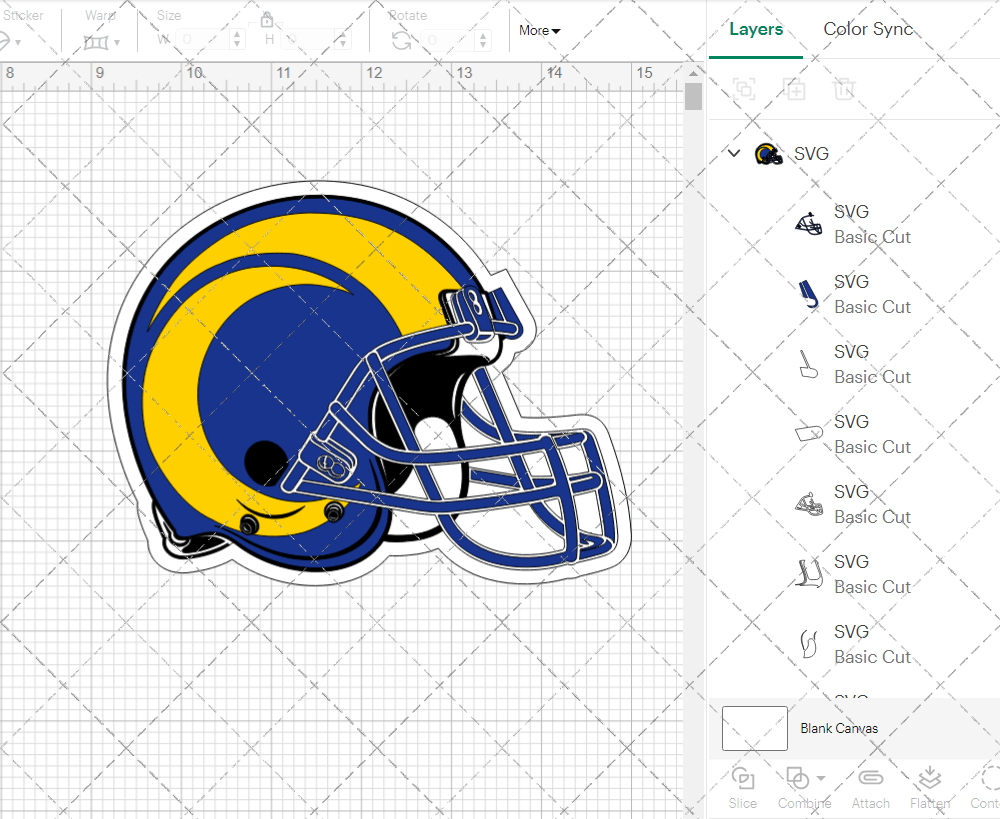The width and height of the screenshot is (1000, 819).
Task: Select the helmet image on canvas
Action: [x=369, y=383]
